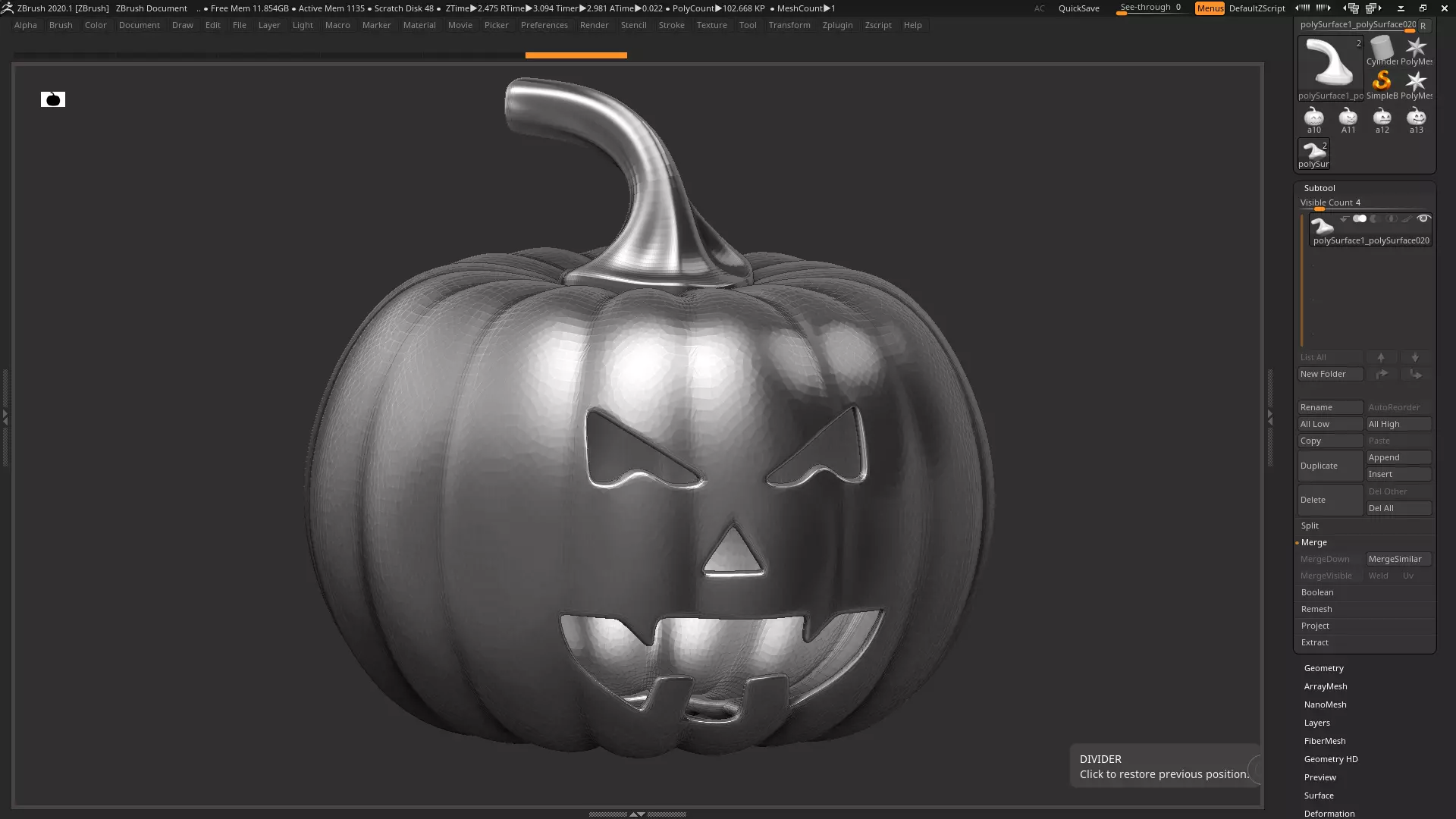Select the a12 pumpkin tool icon
The height and width of the screenshot is (819, 1456).
click(1382, 118)
